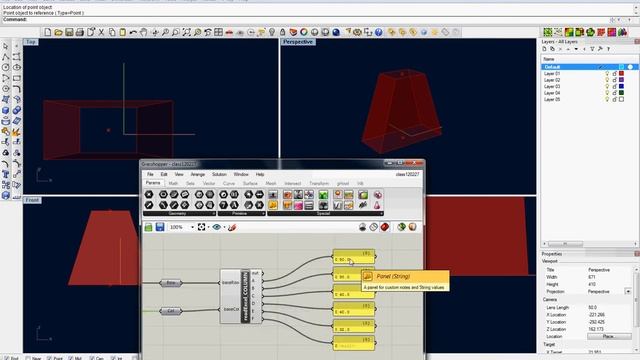Open Grasshopper Solution menu
The height and width of the screenshot is (360, 640).
click(x=219, y=174)
